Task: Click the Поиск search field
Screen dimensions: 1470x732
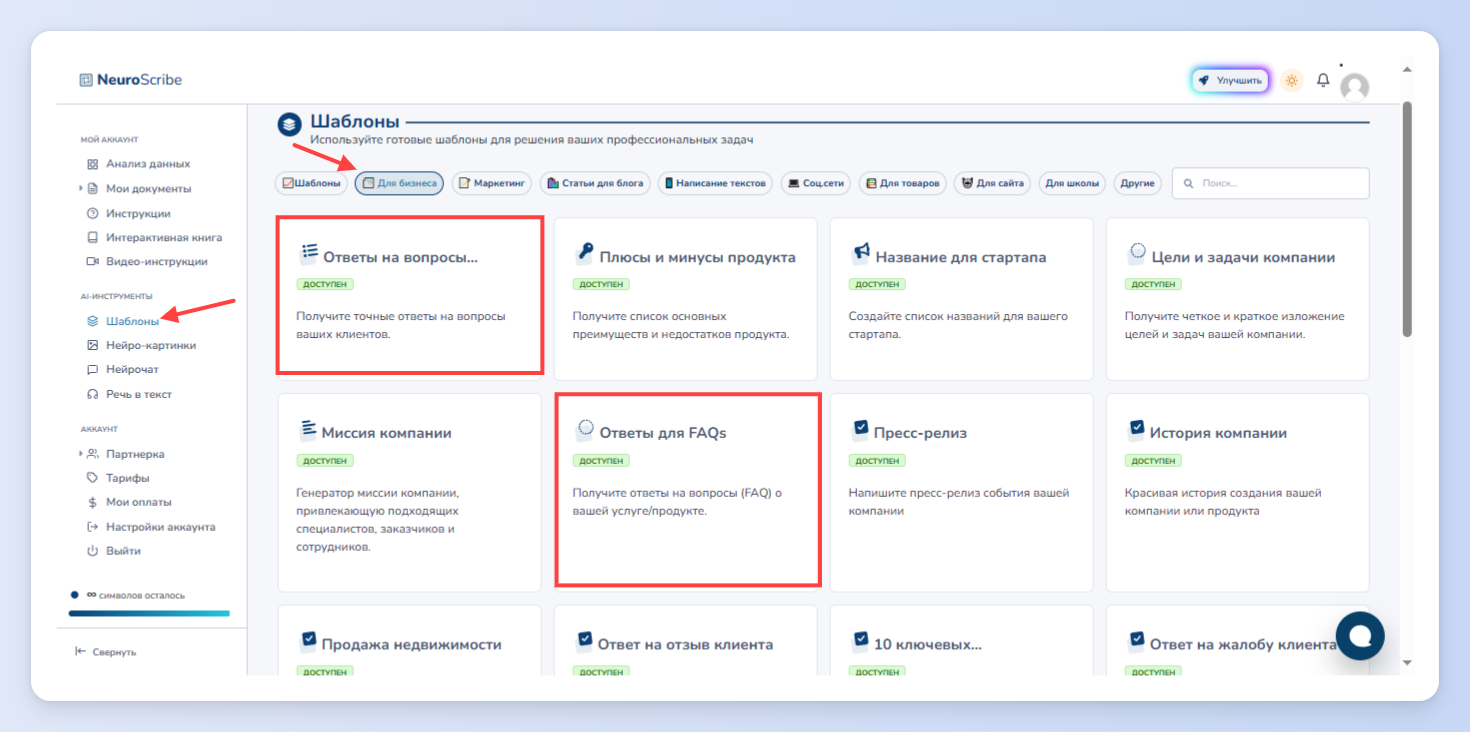Action: tap(1270, 183)
